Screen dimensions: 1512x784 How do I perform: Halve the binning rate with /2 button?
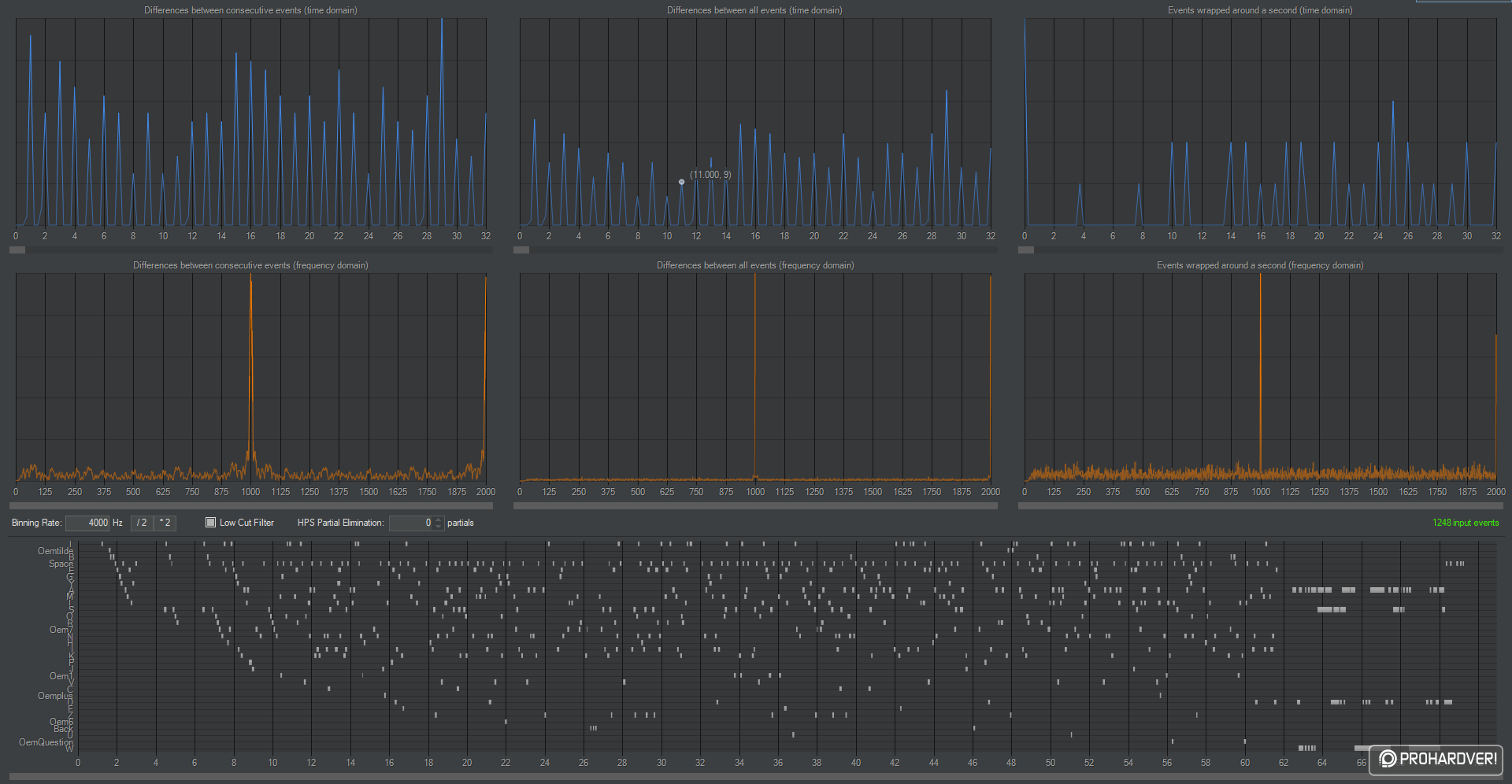pos(142,523)
